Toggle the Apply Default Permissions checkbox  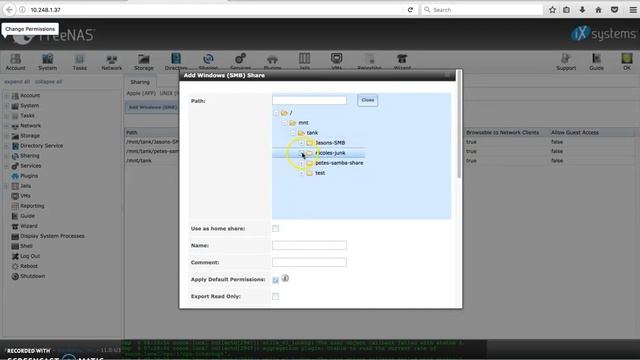(x=276, y=280)
